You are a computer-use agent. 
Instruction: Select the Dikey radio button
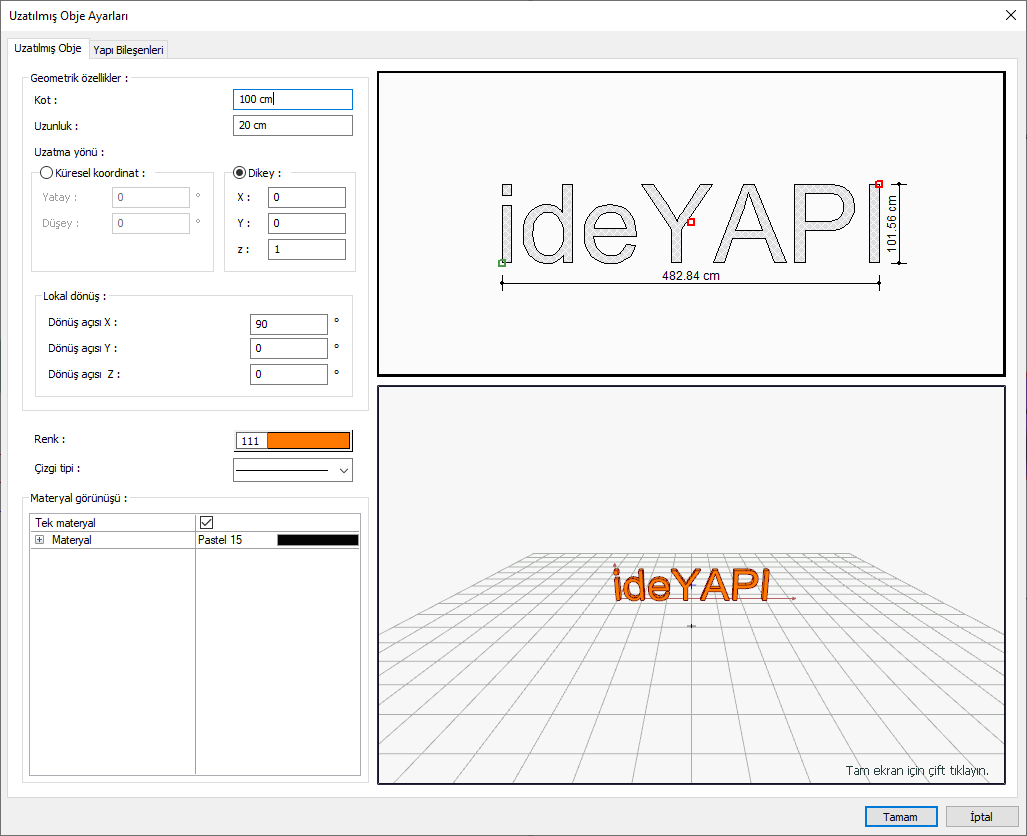click(x=239, y=172)
